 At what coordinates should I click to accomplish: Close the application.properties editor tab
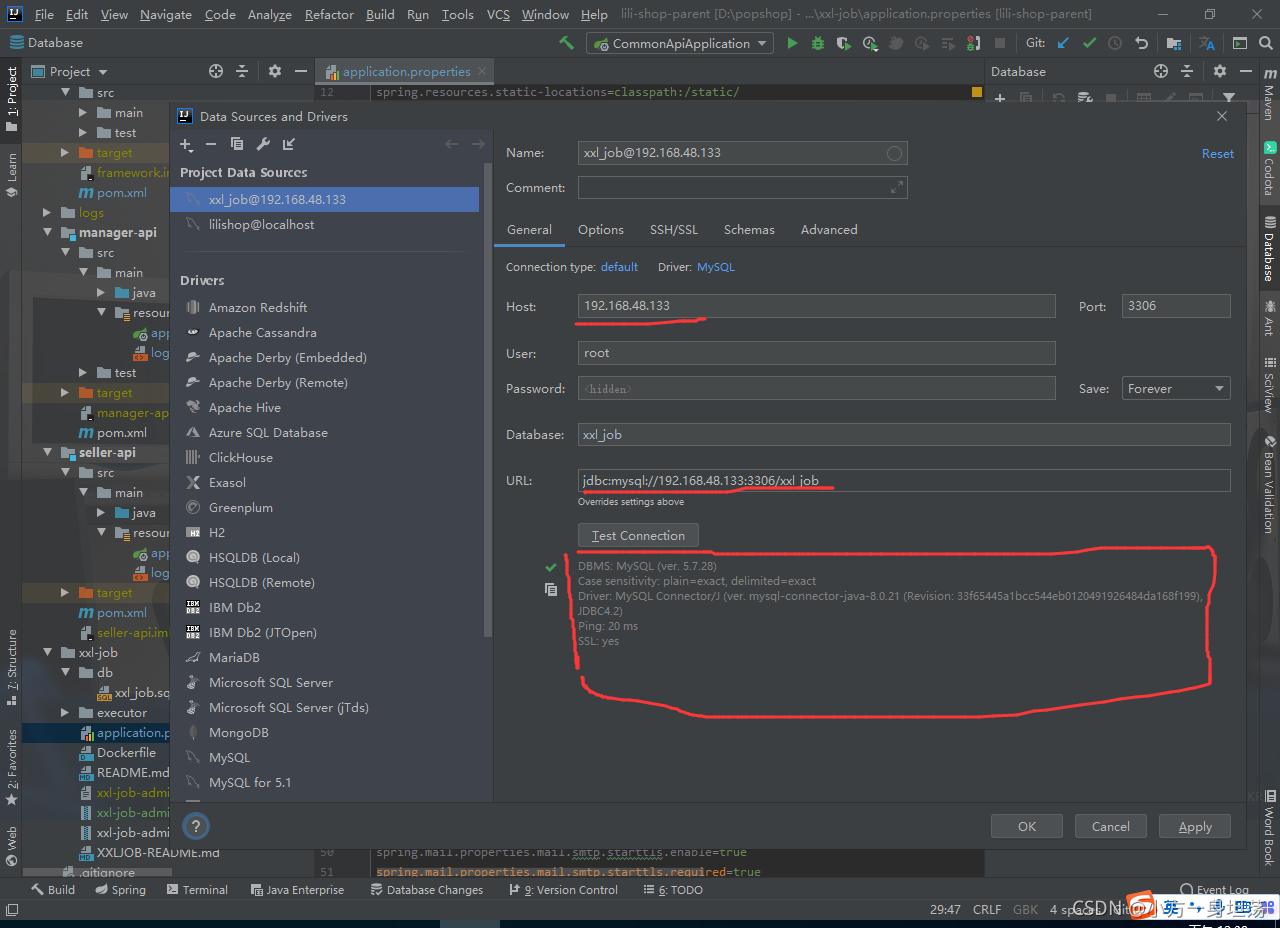[x=482, y=71]
